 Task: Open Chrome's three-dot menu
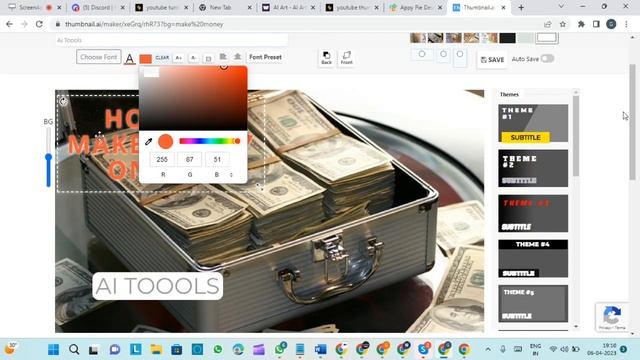tap(626, 24)
